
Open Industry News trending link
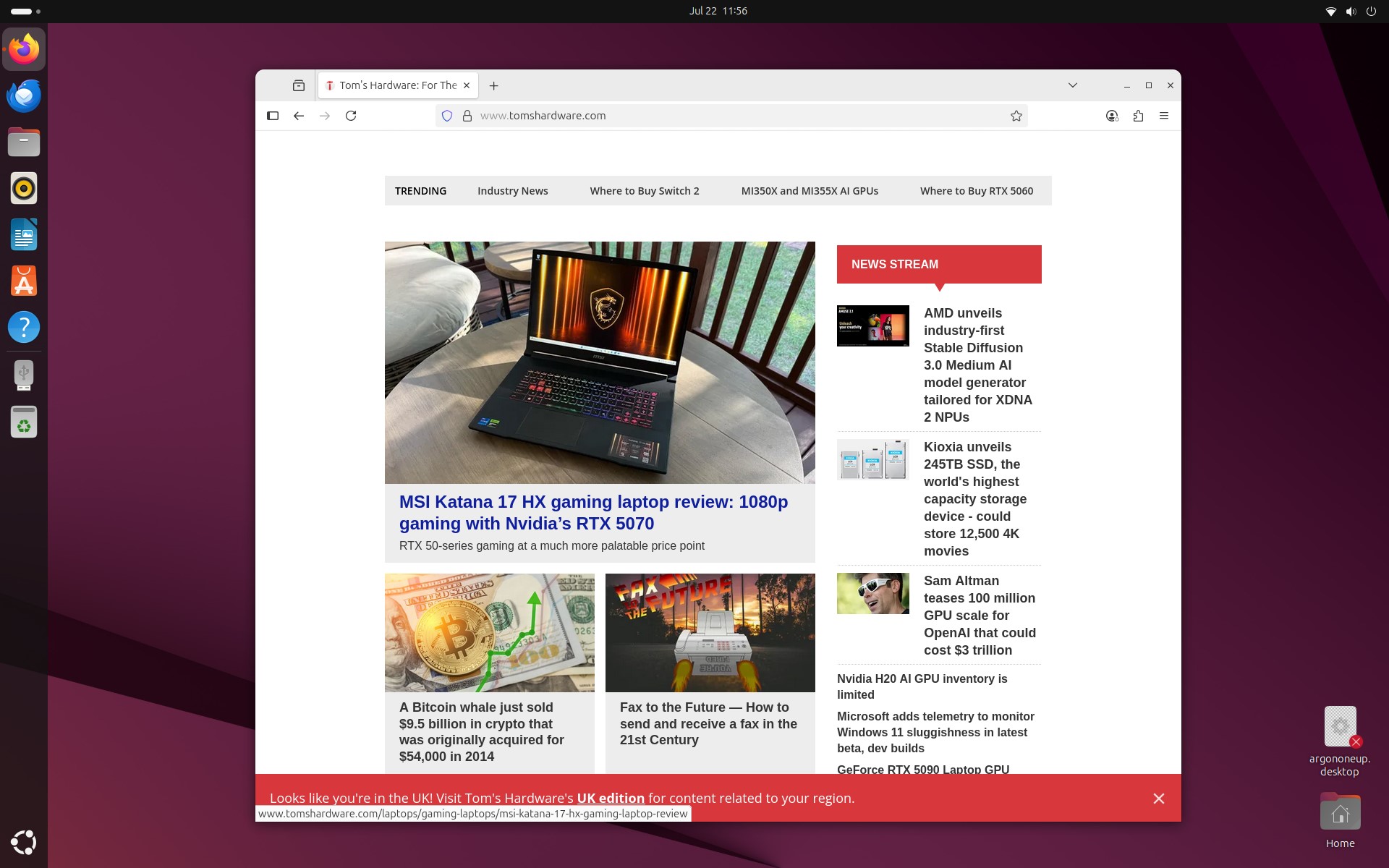[513, 191]
